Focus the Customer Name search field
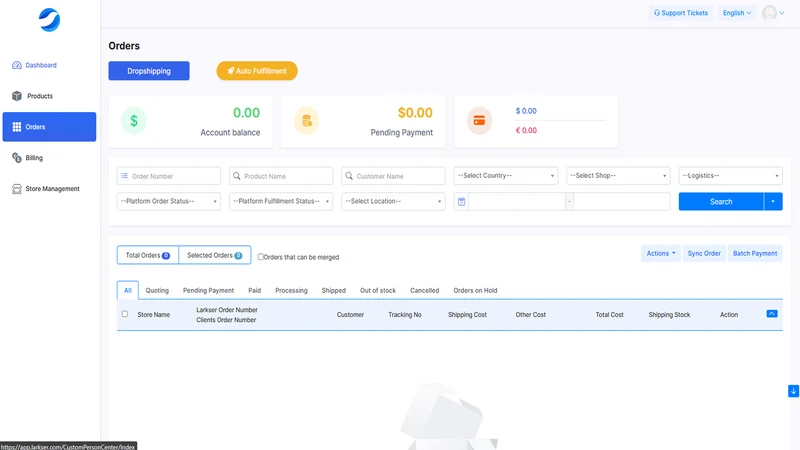The height and width of the screenshot is (450, 800). 393,176
